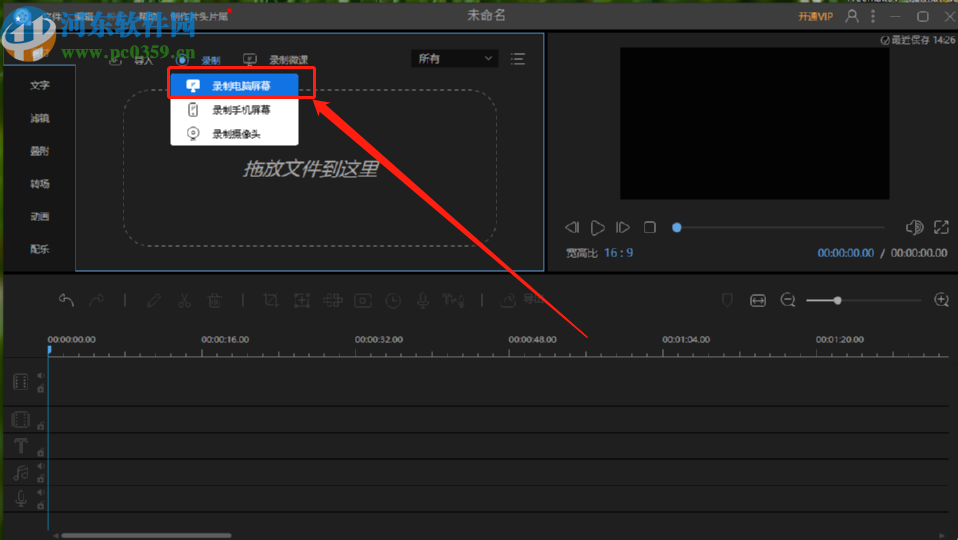
Task: Click the 录制微课 button
Action: click(276, 60)
